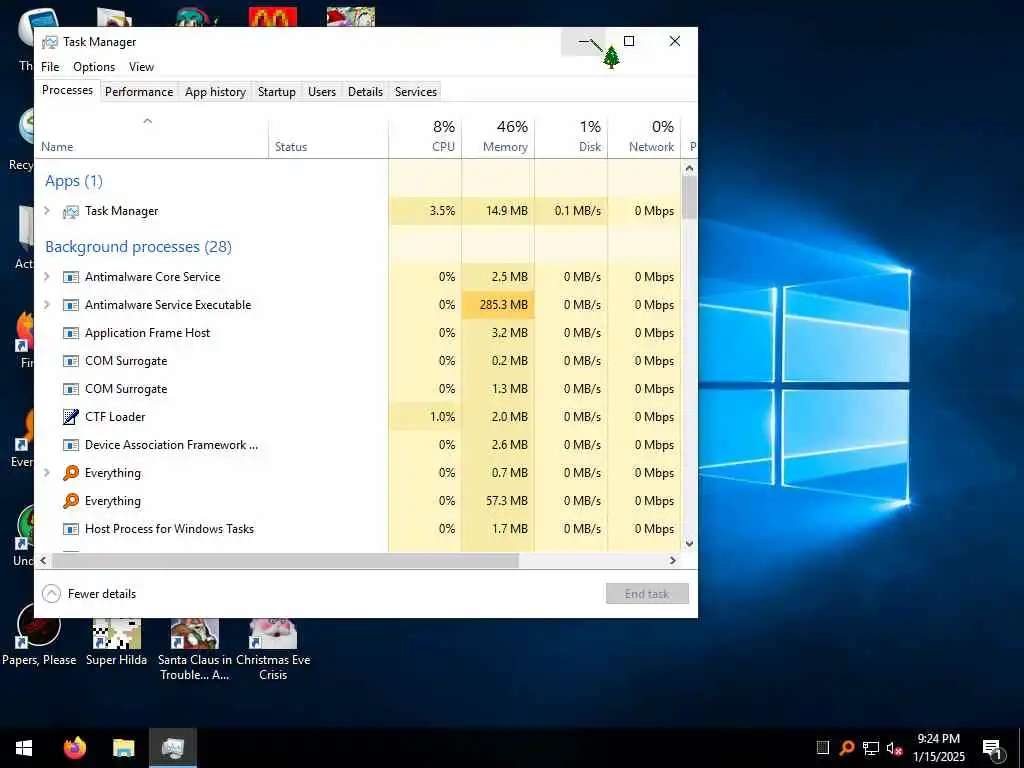Image resolution: width=1024 pixels, height=768 pixels.
Task: Open Firefox from the taskbar
Action: (74, 748)
